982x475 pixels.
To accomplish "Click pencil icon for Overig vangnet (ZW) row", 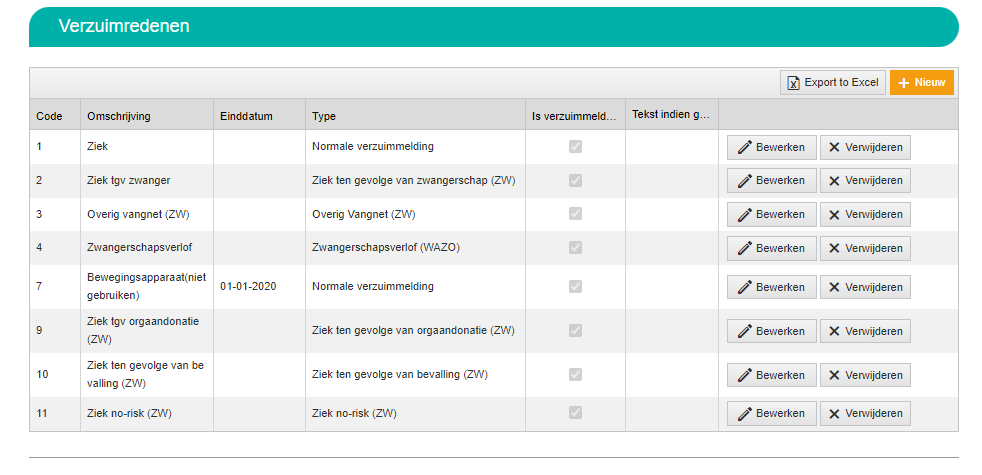I will coord(745,214).
